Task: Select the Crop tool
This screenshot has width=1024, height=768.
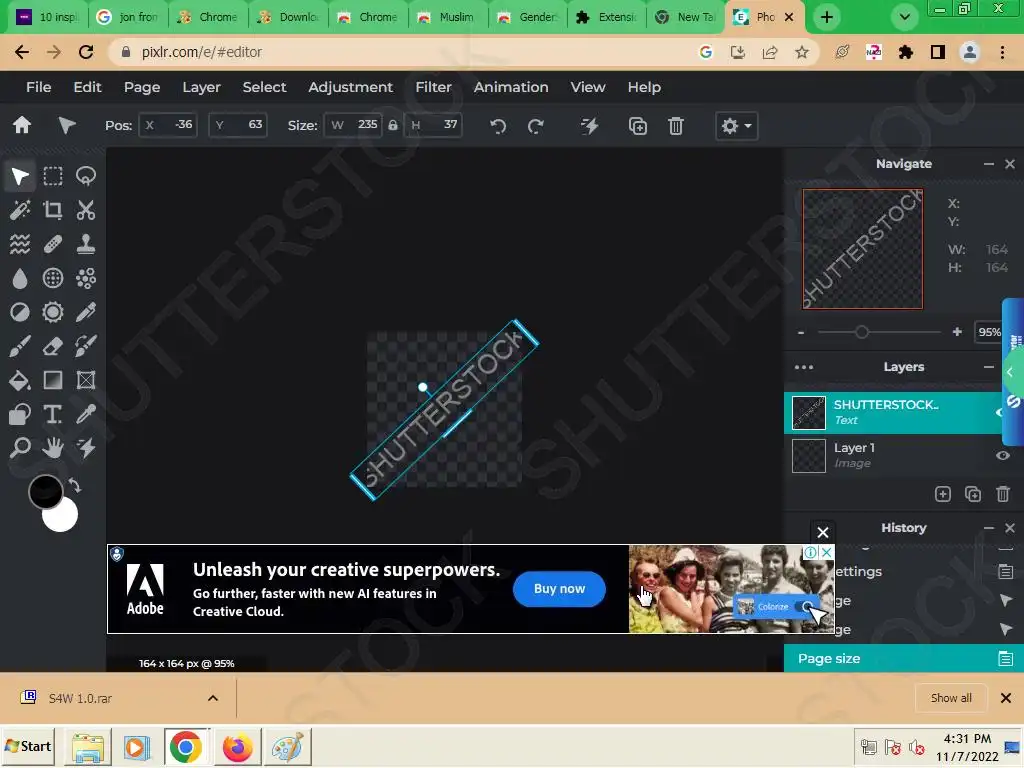Action: click(x=53, y=210)
